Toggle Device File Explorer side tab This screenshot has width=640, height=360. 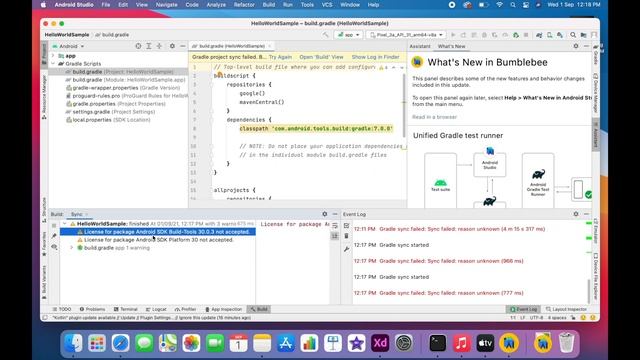point(596,276)
